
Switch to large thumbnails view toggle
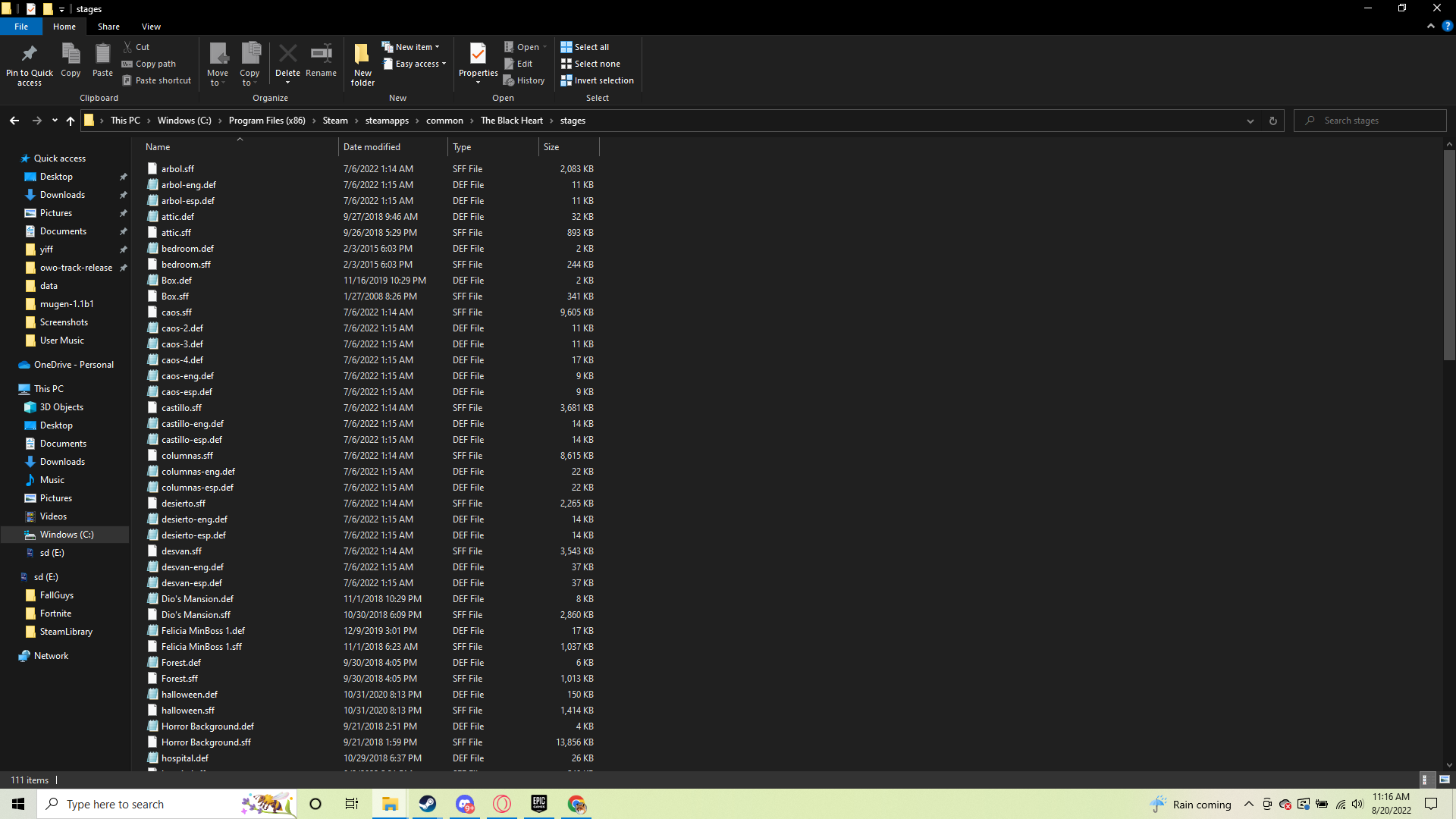tap(1445, 780)
